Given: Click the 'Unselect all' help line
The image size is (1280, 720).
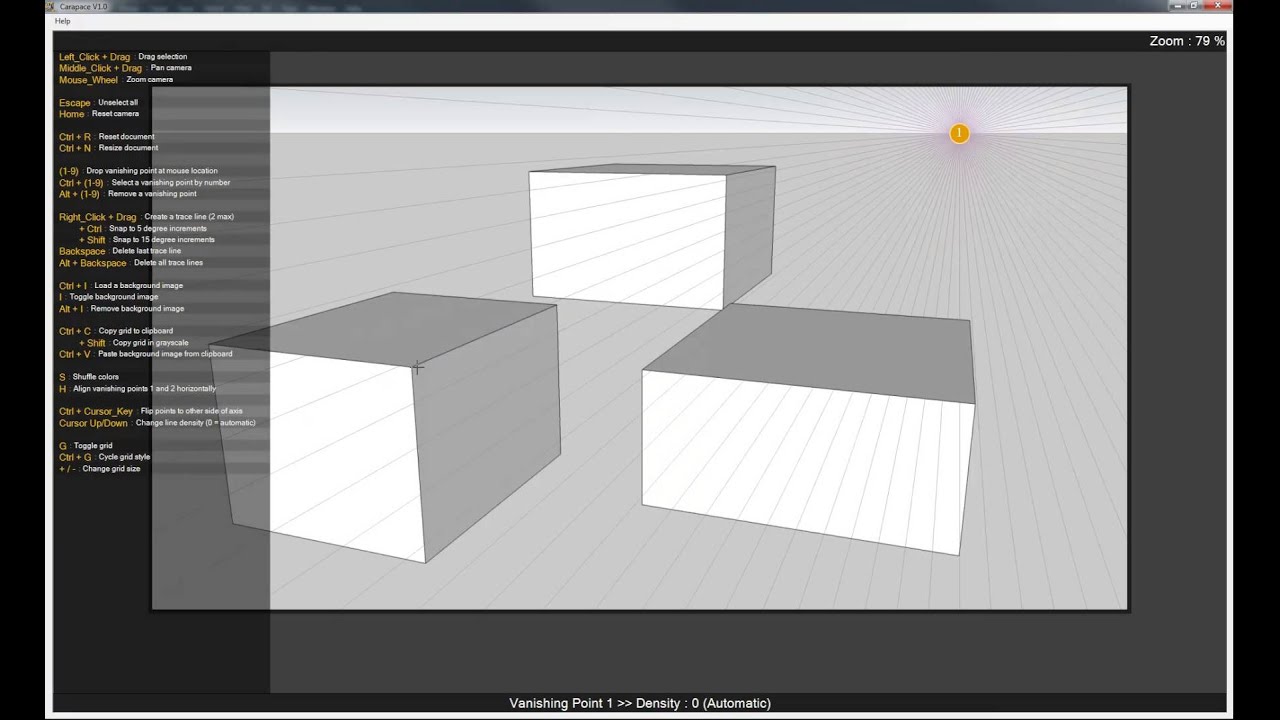Looking at the screenshot, I should 118,103.
